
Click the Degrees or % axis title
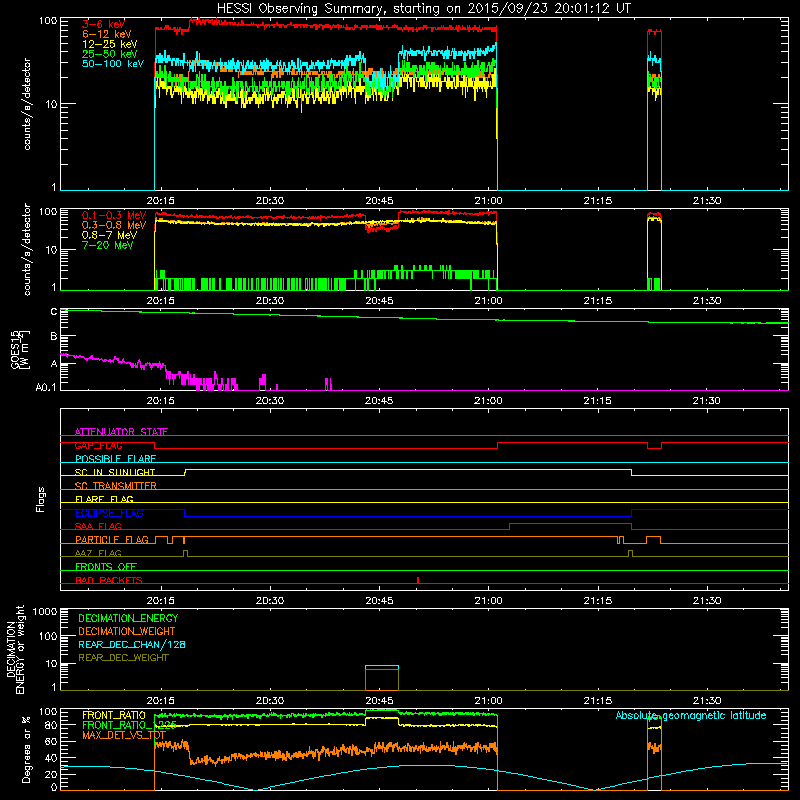[26, 749]
